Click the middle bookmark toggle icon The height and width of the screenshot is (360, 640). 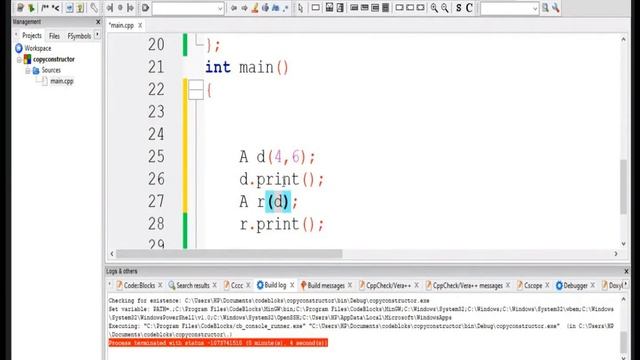tap(120, 8)
